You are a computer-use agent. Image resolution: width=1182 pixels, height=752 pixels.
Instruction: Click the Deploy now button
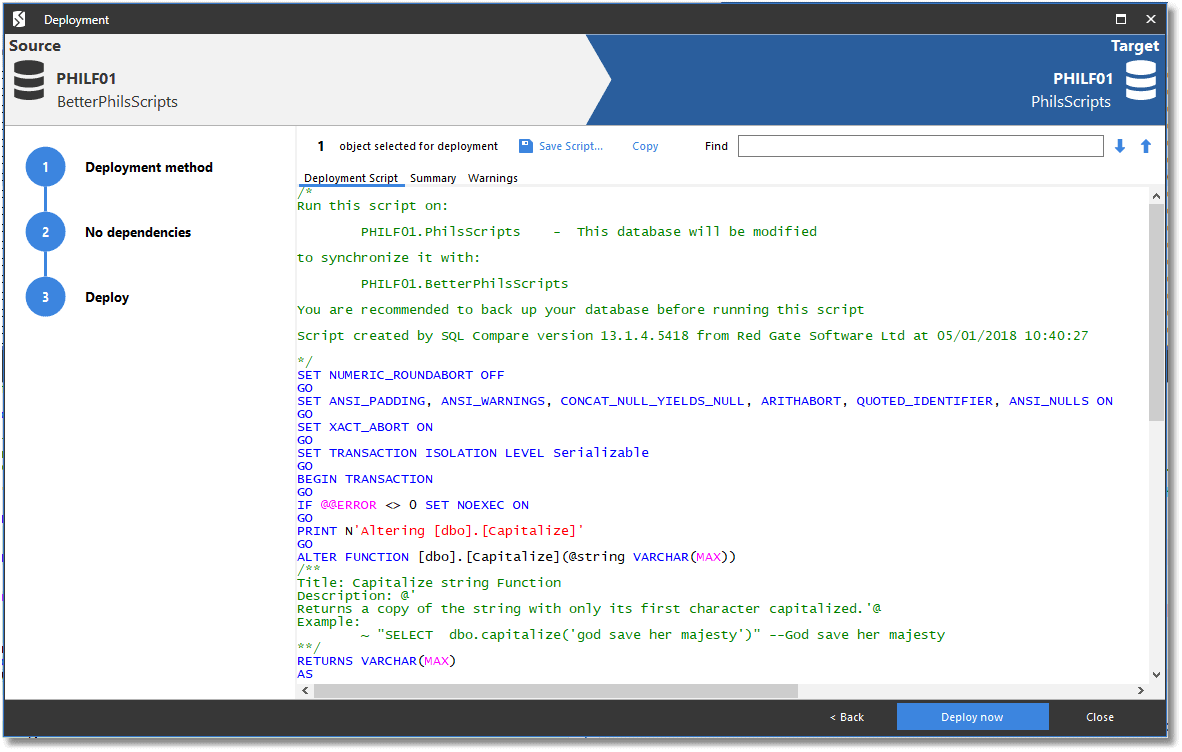[x=972, y=717]
